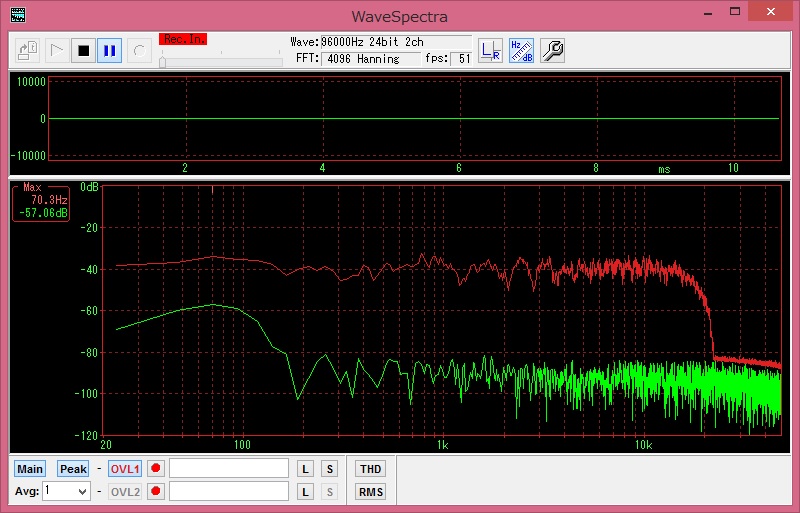This screenshot has width=800, height=513.
Task: Start playback with the Play button
Action: point(57,51)
